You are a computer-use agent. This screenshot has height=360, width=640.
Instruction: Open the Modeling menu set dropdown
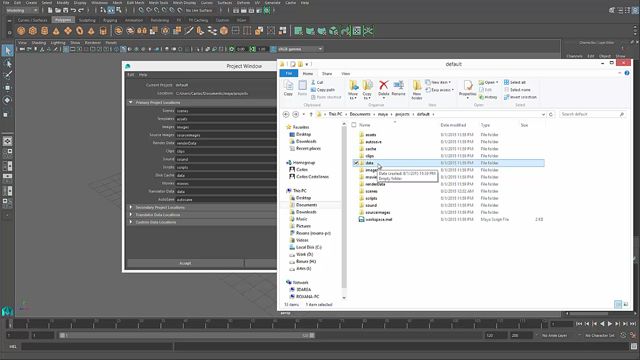pos(22,10)
